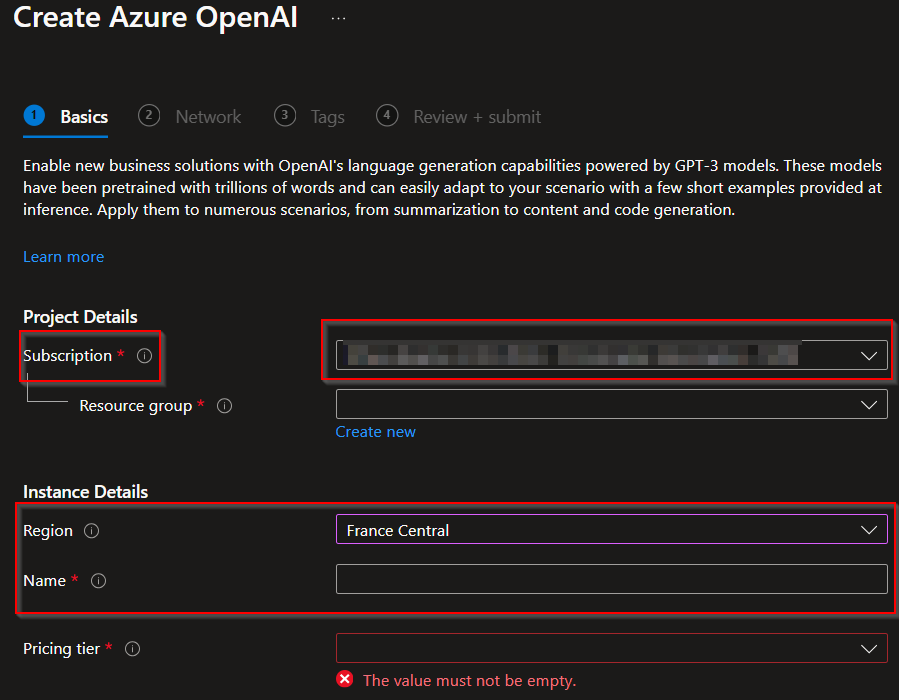
Task: Click the step 3 circle icon for Tags
Action: [x=285, y=116]
